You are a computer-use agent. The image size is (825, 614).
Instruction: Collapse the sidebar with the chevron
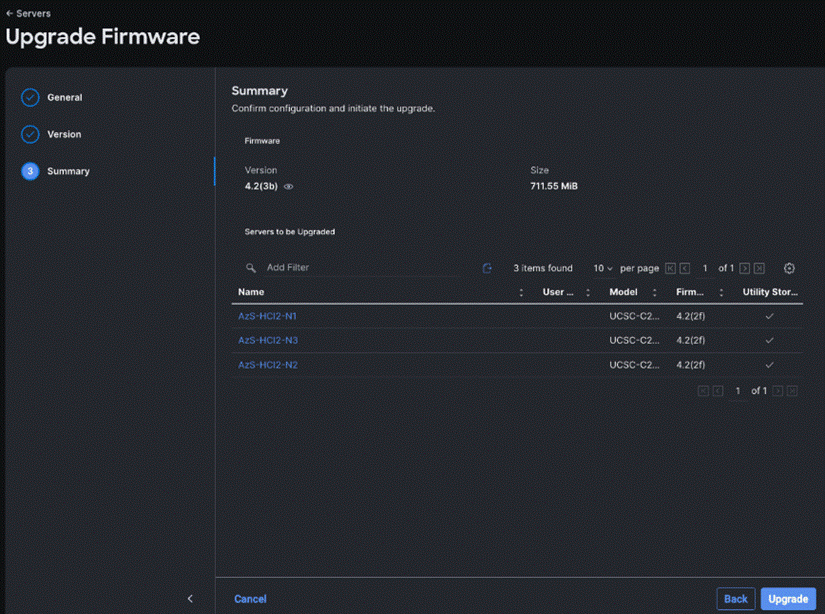pos(190,598)
